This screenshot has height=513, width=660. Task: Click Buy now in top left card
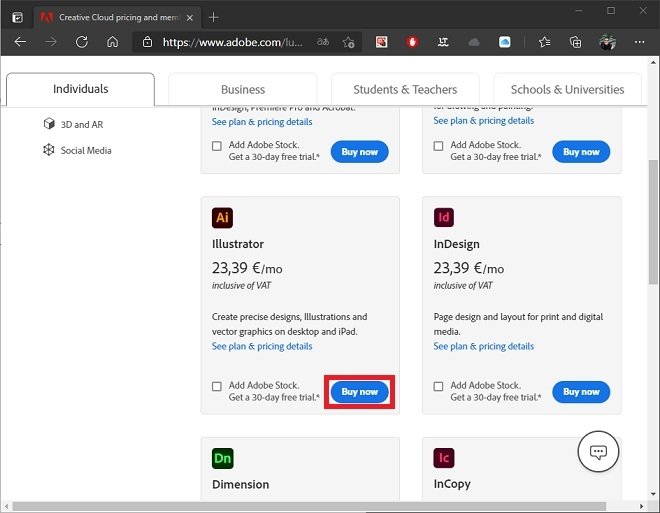(x=359, y=152)
